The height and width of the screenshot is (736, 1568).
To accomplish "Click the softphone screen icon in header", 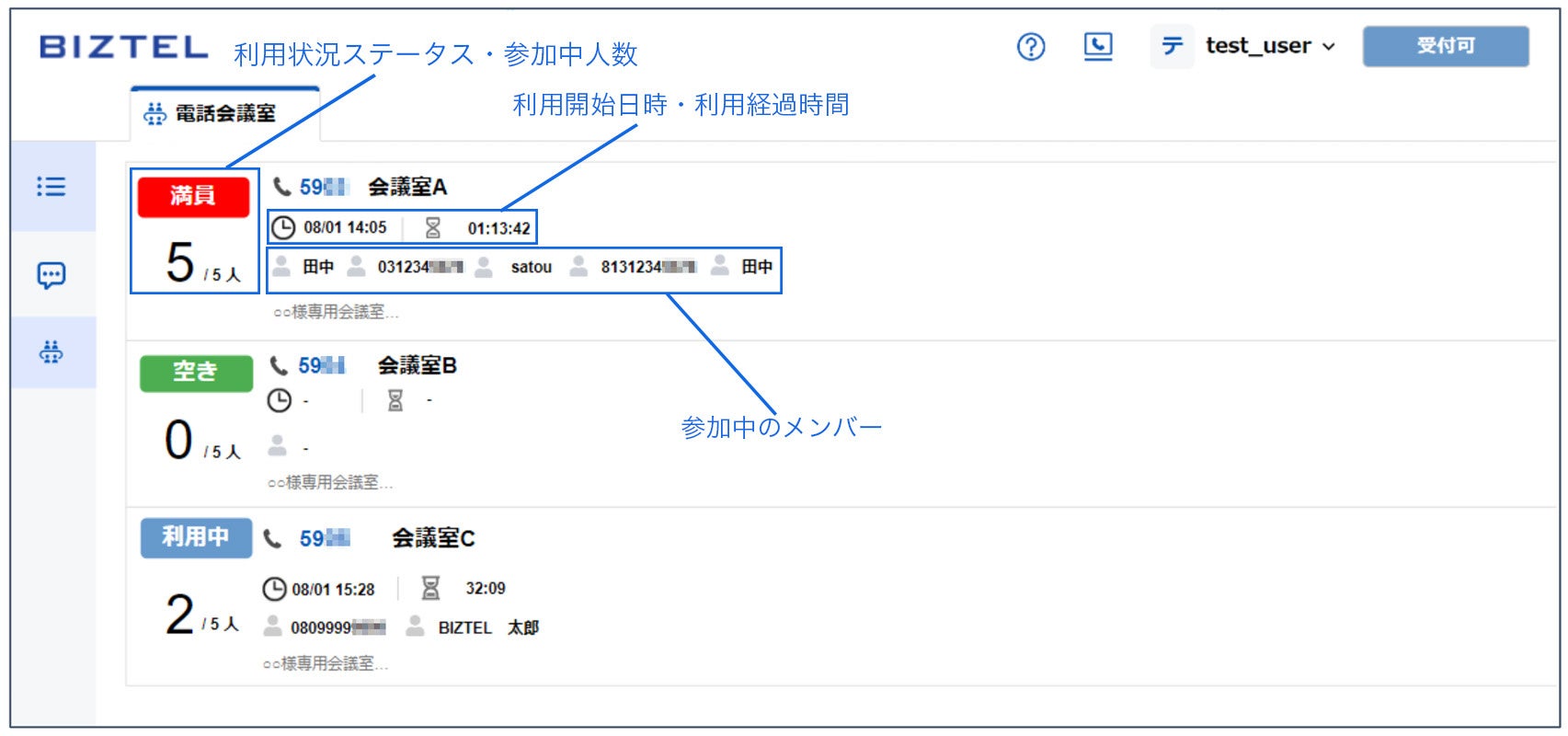I will [1098, 46].
